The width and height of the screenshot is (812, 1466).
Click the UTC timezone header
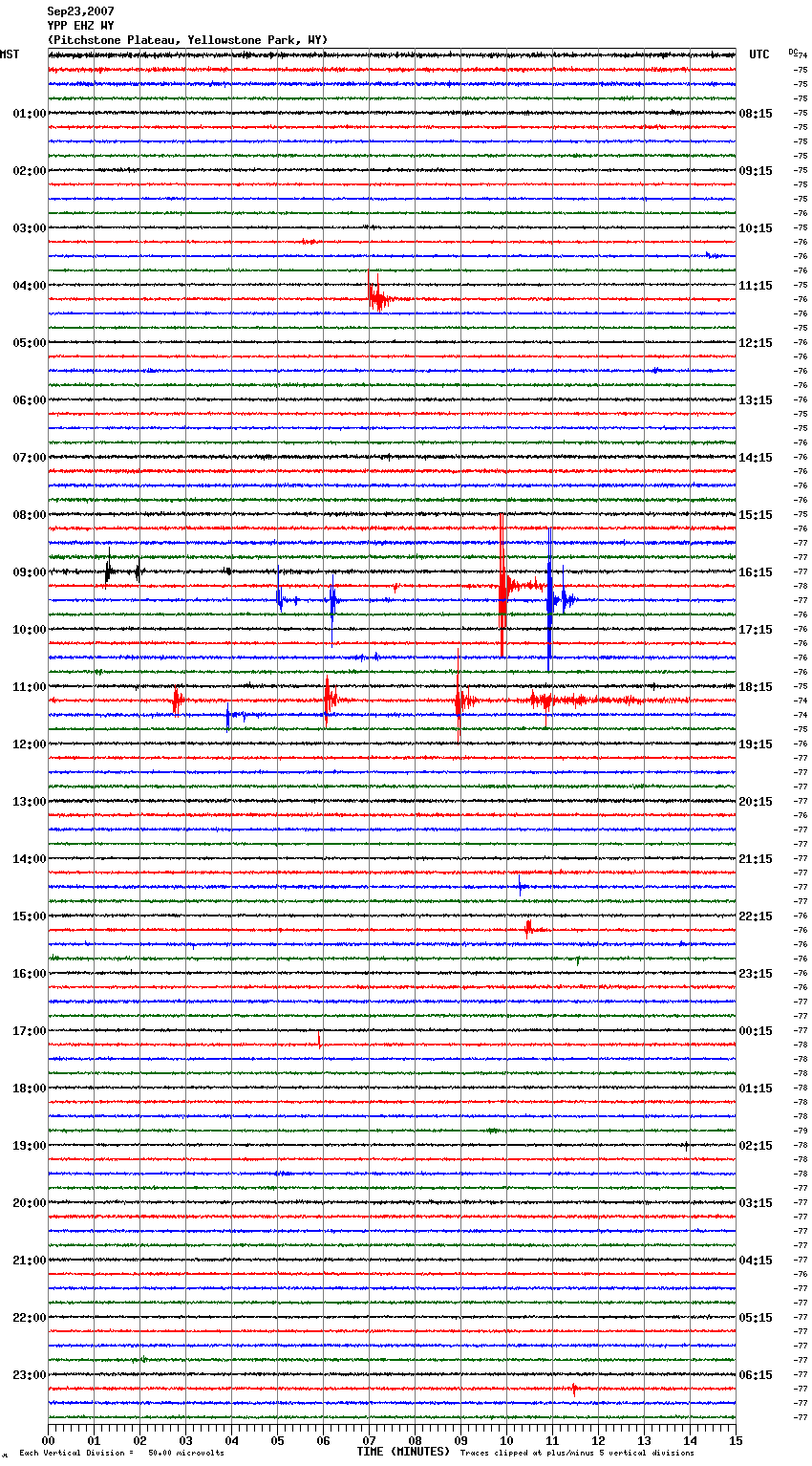click(x=759, y=54)
